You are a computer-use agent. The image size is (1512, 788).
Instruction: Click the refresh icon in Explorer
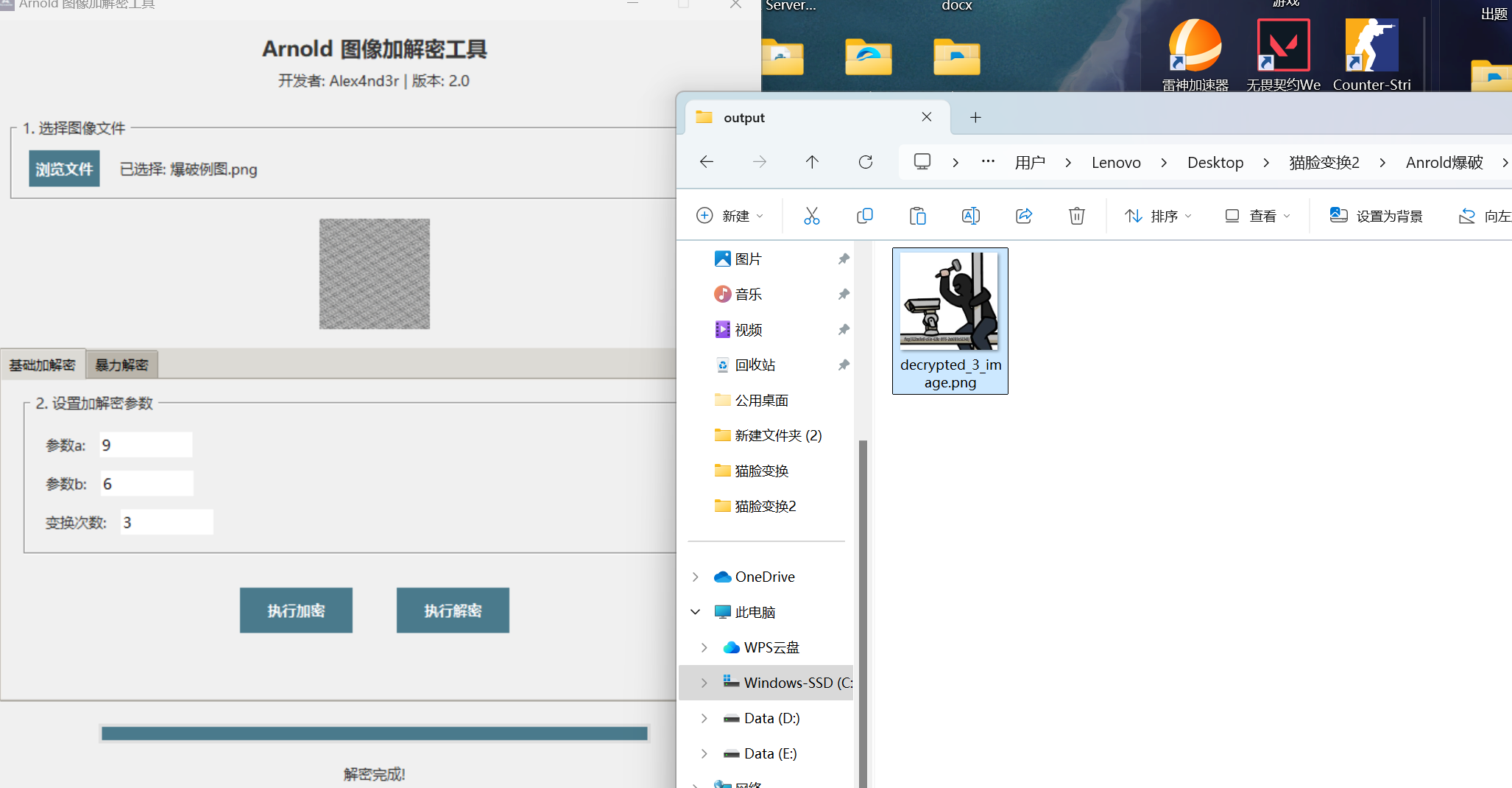[x=866, y=162]
